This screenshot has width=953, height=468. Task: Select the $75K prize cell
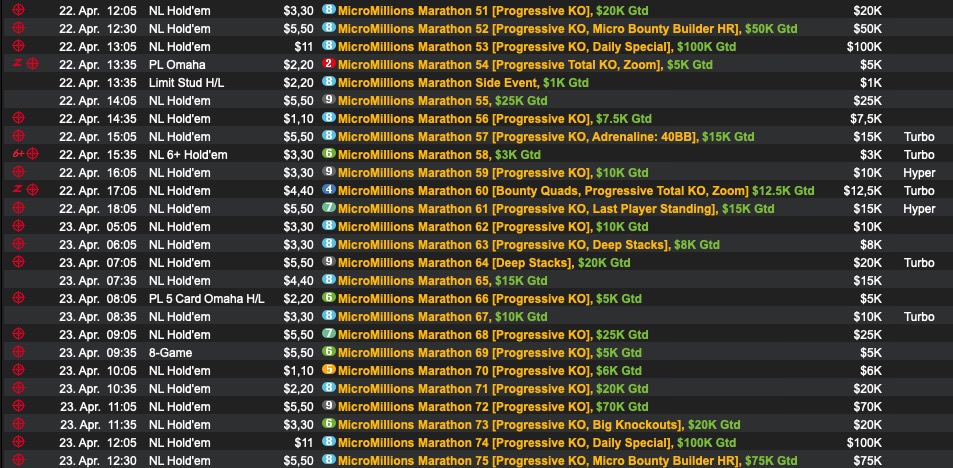[x=867, y=461]
